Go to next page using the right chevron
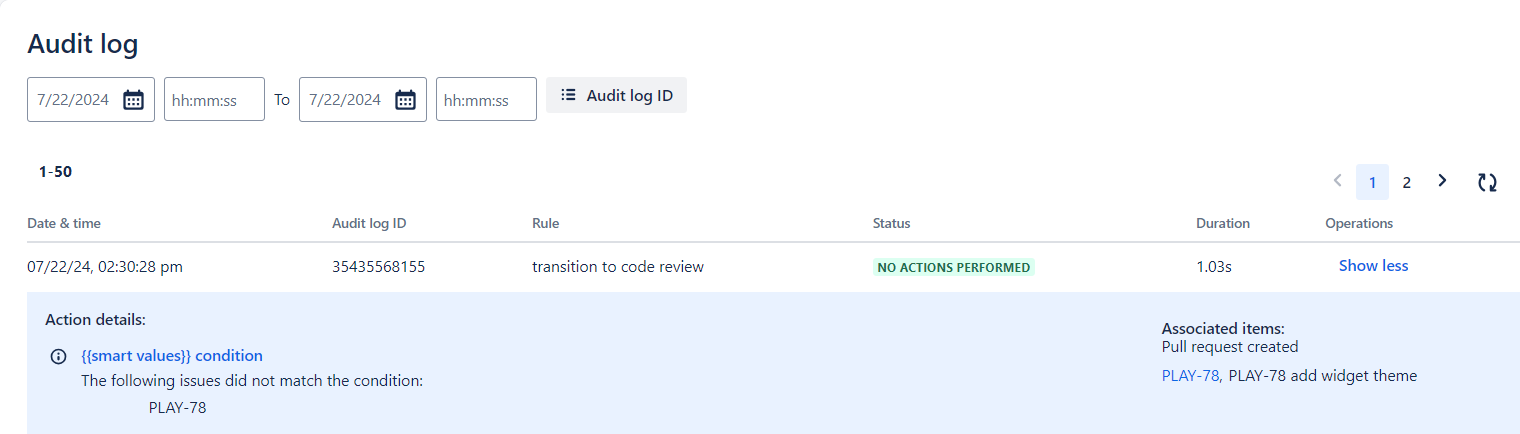1520x434 pixels. point(1442,181)
